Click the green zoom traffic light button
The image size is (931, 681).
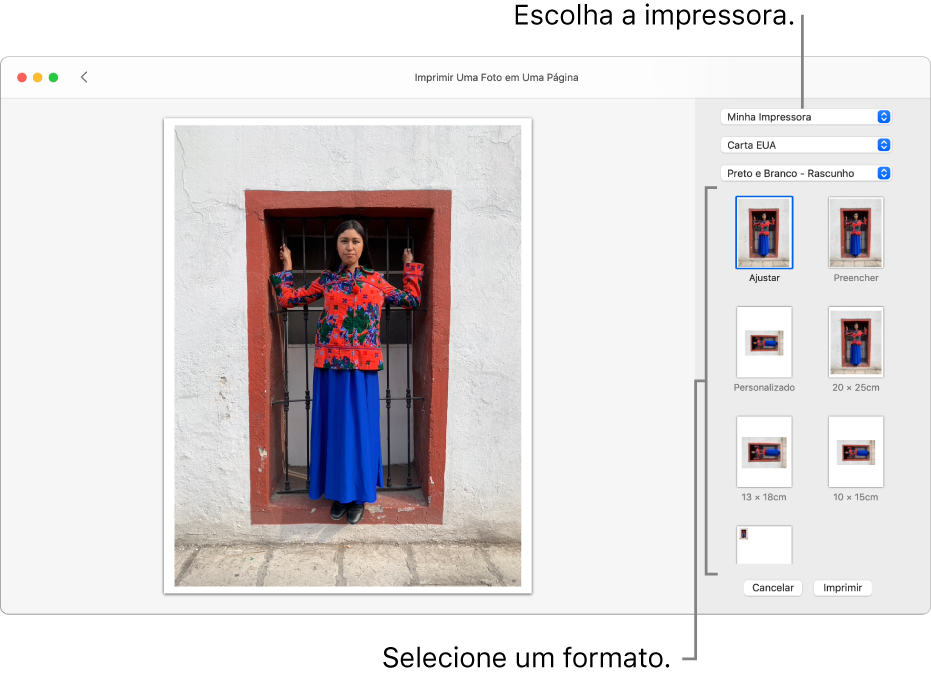click(51, 76)
